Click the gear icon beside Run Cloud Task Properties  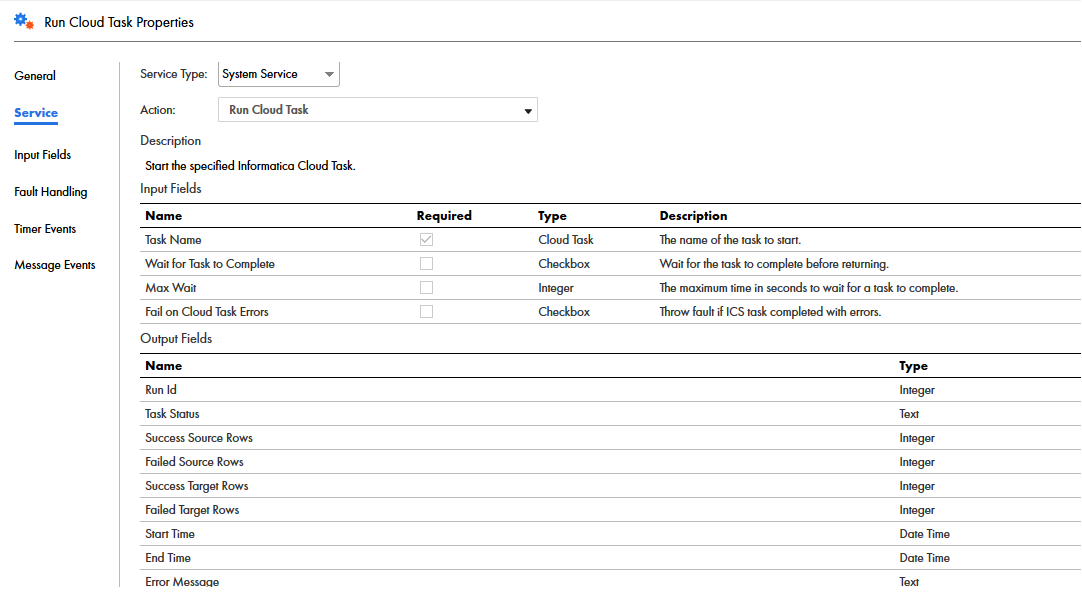coord(23,21)
